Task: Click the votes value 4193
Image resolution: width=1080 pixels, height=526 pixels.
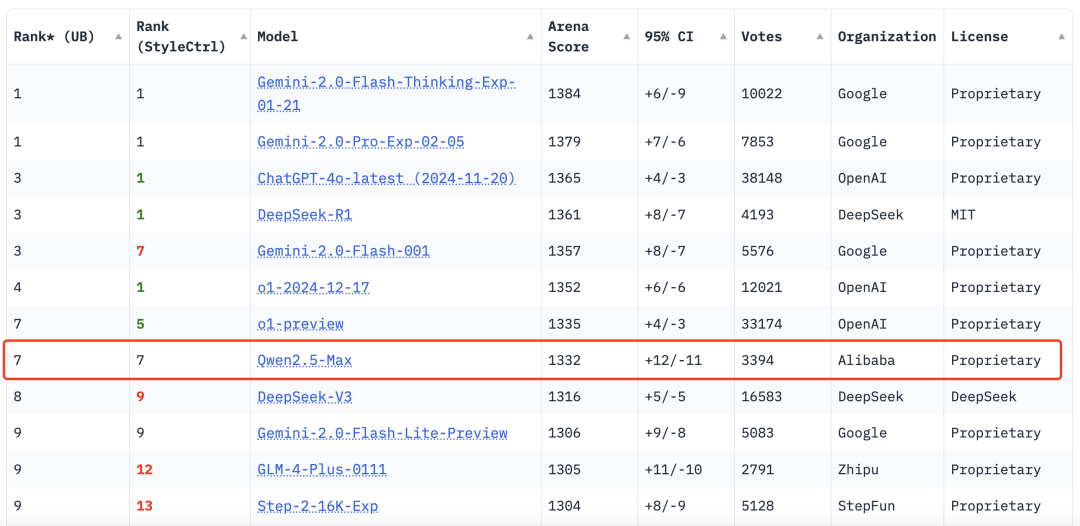Action: pyautogui.click(x=758, y=215)
